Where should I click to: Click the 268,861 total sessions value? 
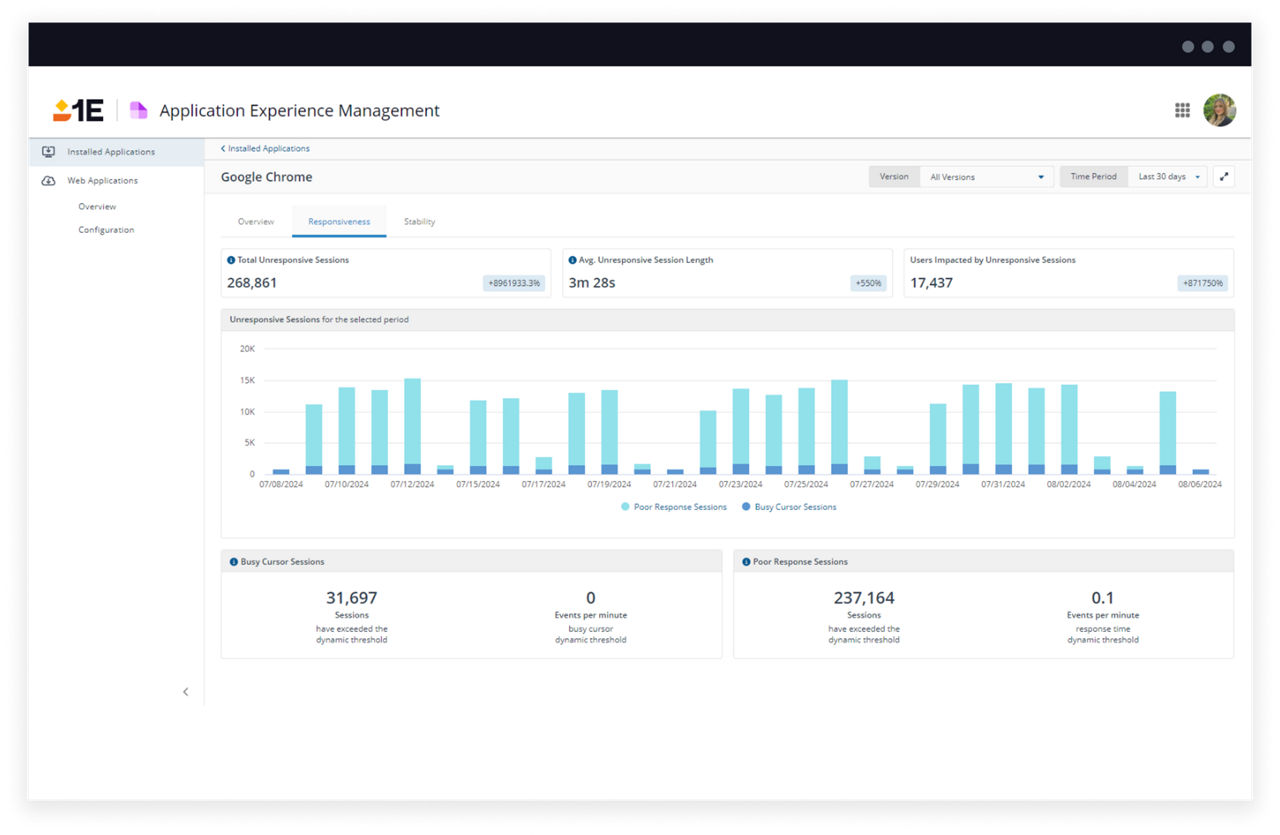coord(252,283)
